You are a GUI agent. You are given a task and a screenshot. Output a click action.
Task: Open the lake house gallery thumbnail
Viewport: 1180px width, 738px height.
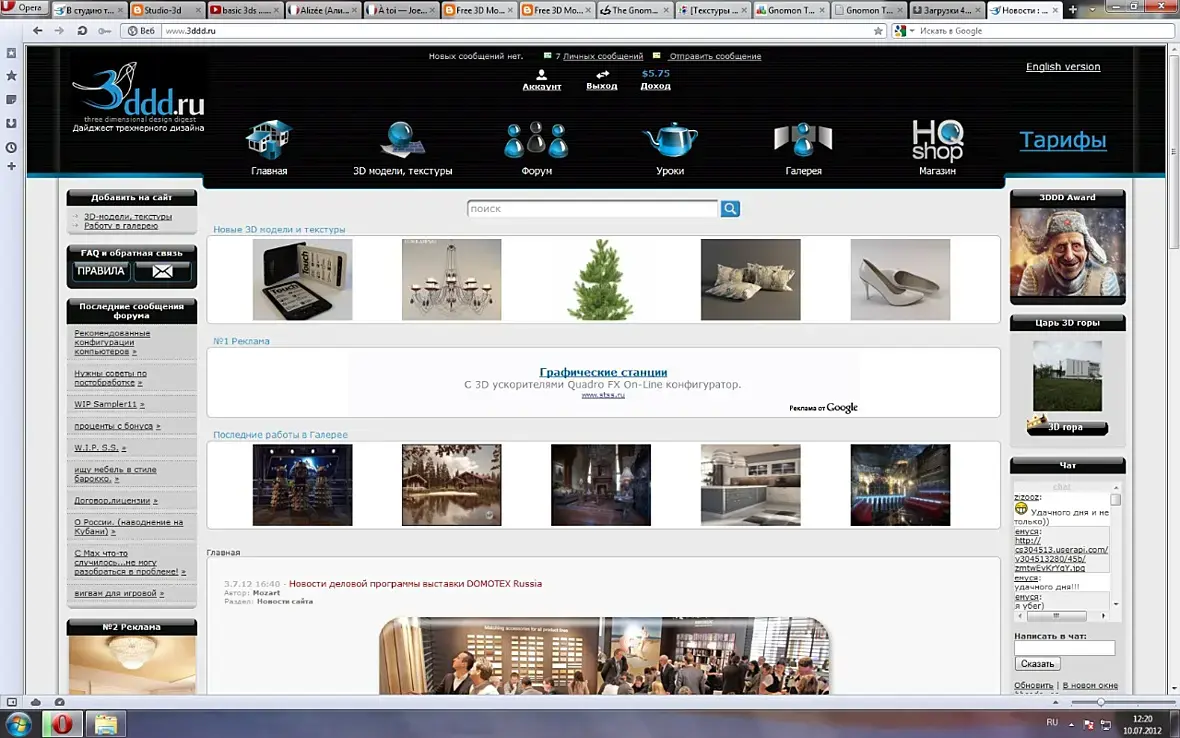[452, 484]
